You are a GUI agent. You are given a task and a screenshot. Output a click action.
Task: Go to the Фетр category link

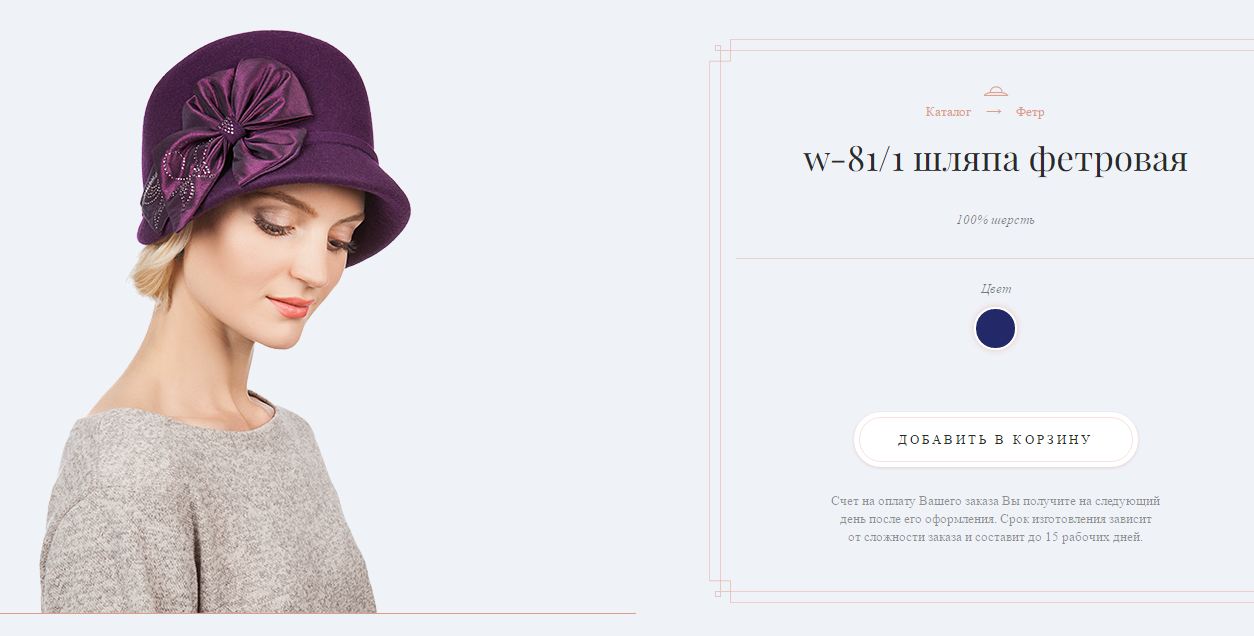pos(1030,112)
